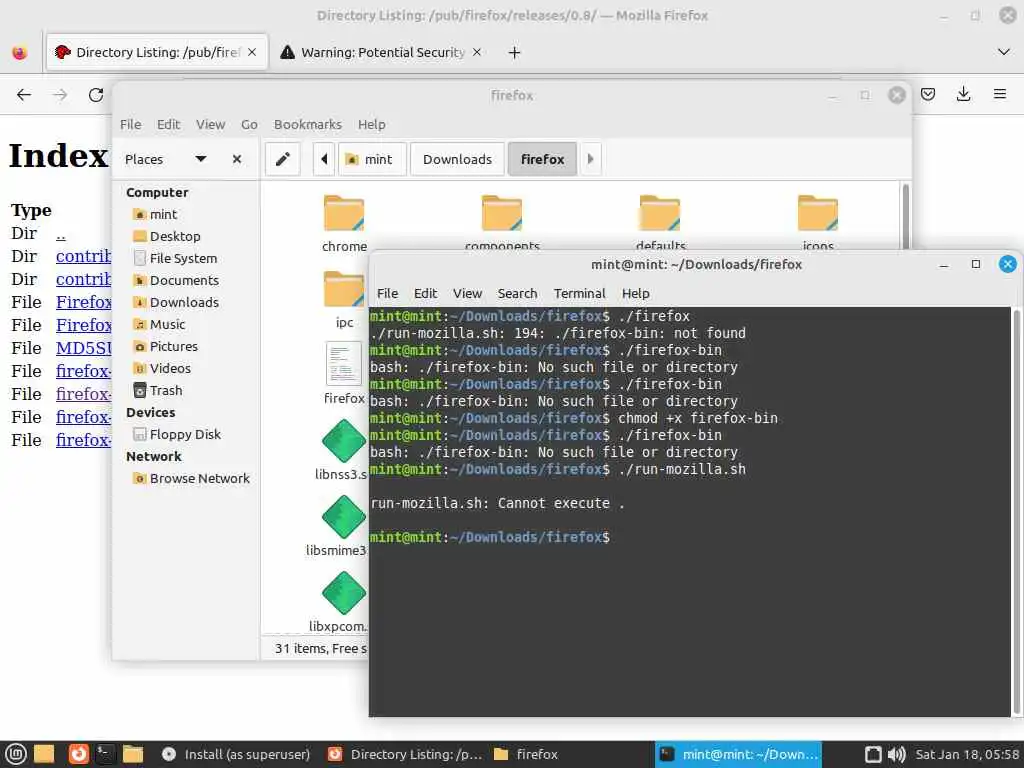Close the Directory Listing tab
Viewport: 1024px width, 768px height.
[252, 52]
